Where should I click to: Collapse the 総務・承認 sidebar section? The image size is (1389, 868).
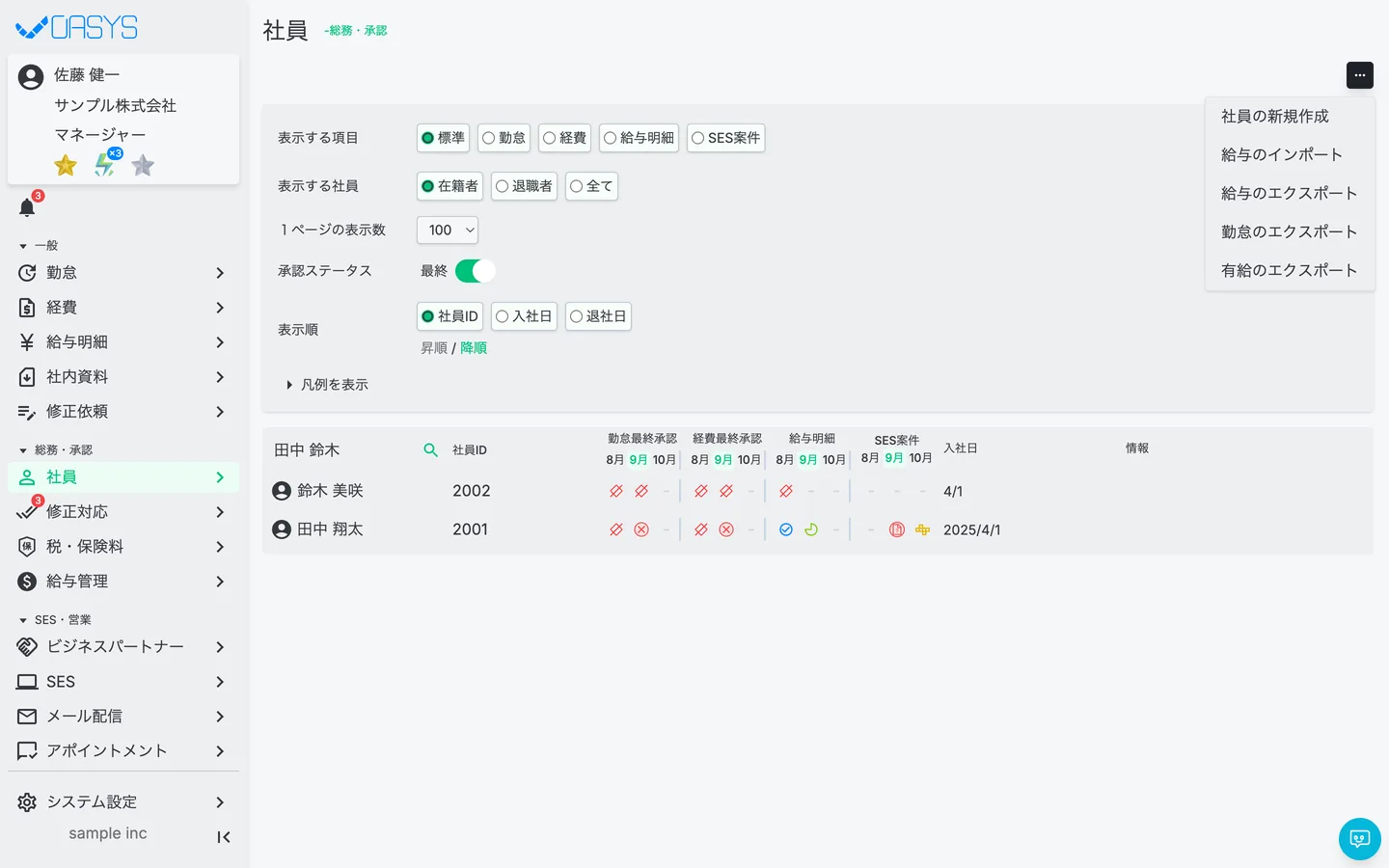pyautogui.click(x=56, y=450)
